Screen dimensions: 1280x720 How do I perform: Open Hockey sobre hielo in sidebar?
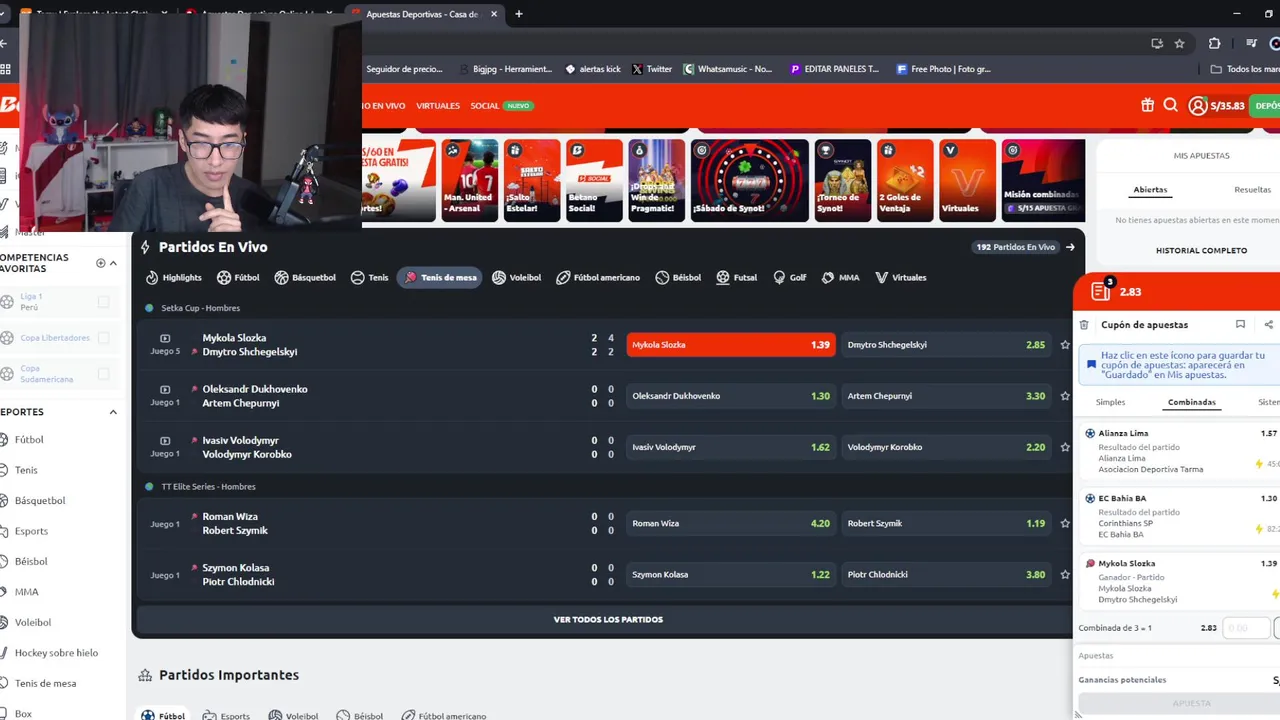(56, 653)
